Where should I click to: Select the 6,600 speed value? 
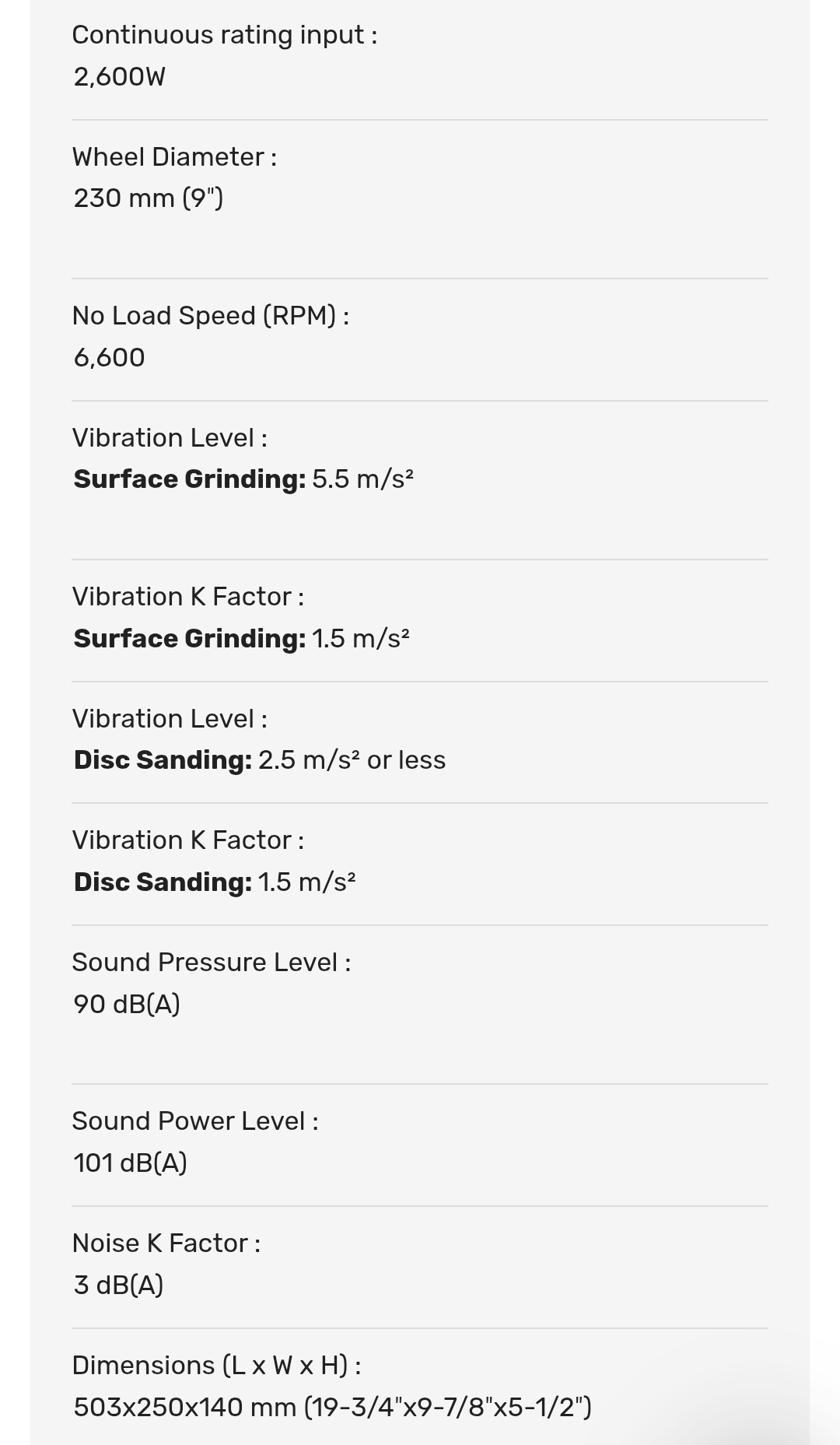(109, 358)
